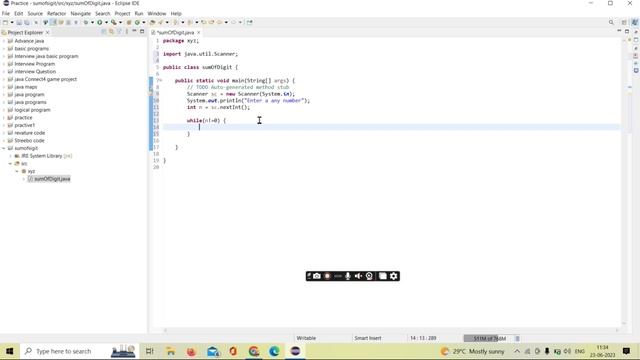Select the java maps project

click(x=26, y=87)
